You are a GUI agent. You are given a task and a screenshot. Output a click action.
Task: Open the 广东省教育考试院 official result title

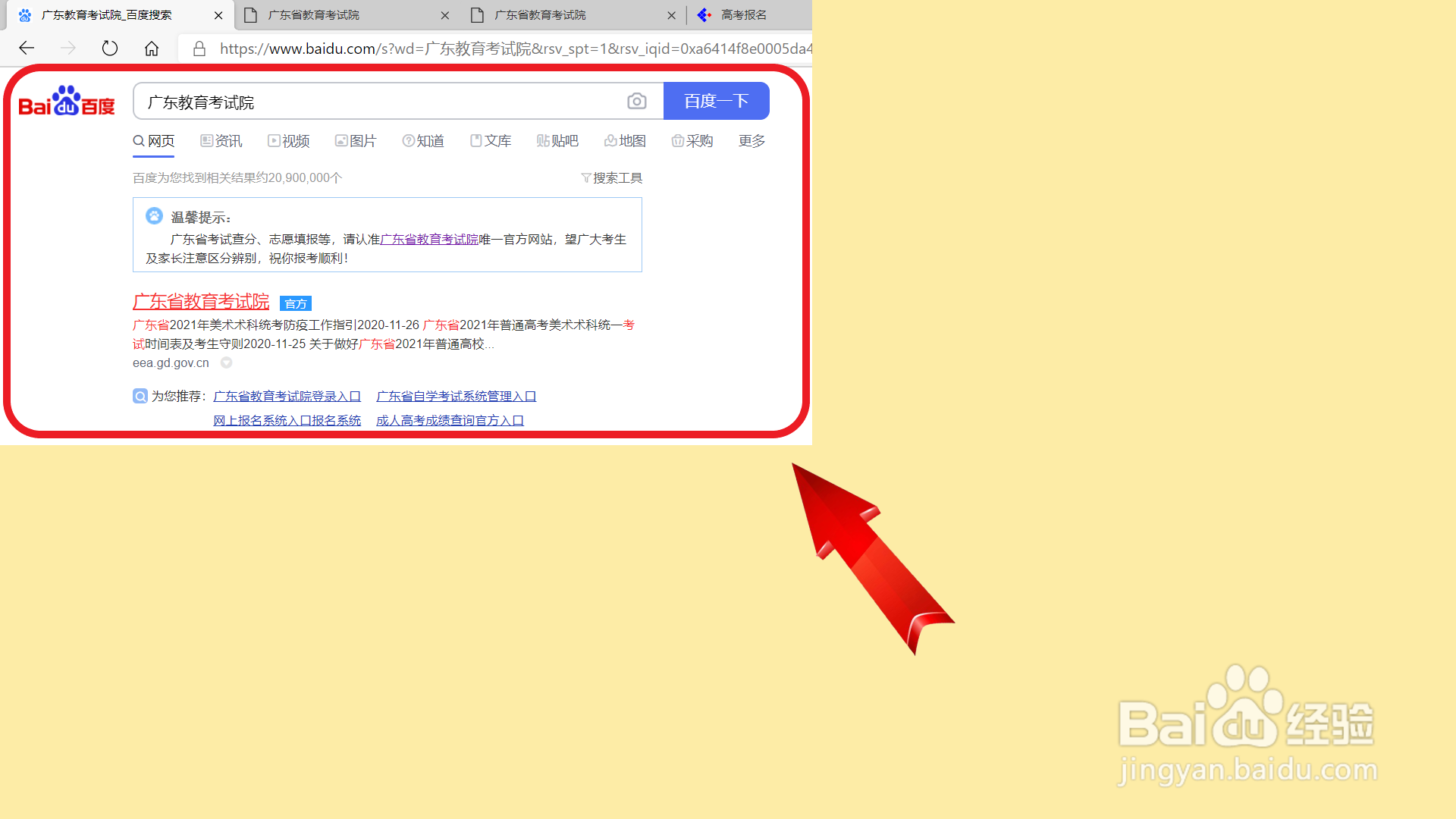201,301
